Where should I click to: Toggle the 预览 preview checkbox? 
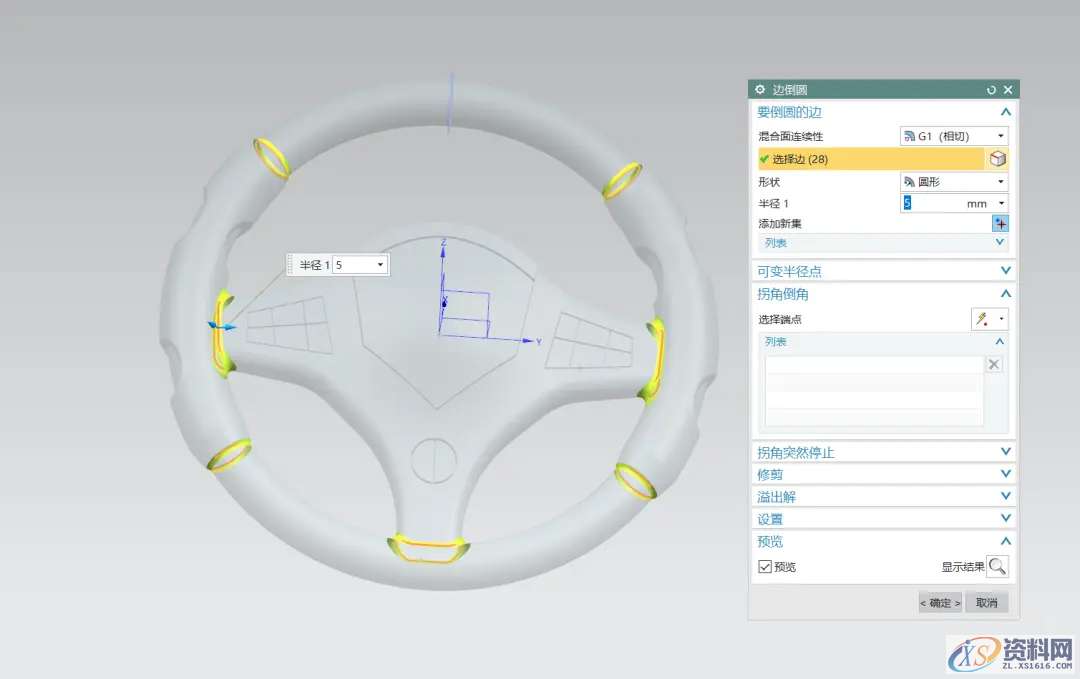click(765, 567)
